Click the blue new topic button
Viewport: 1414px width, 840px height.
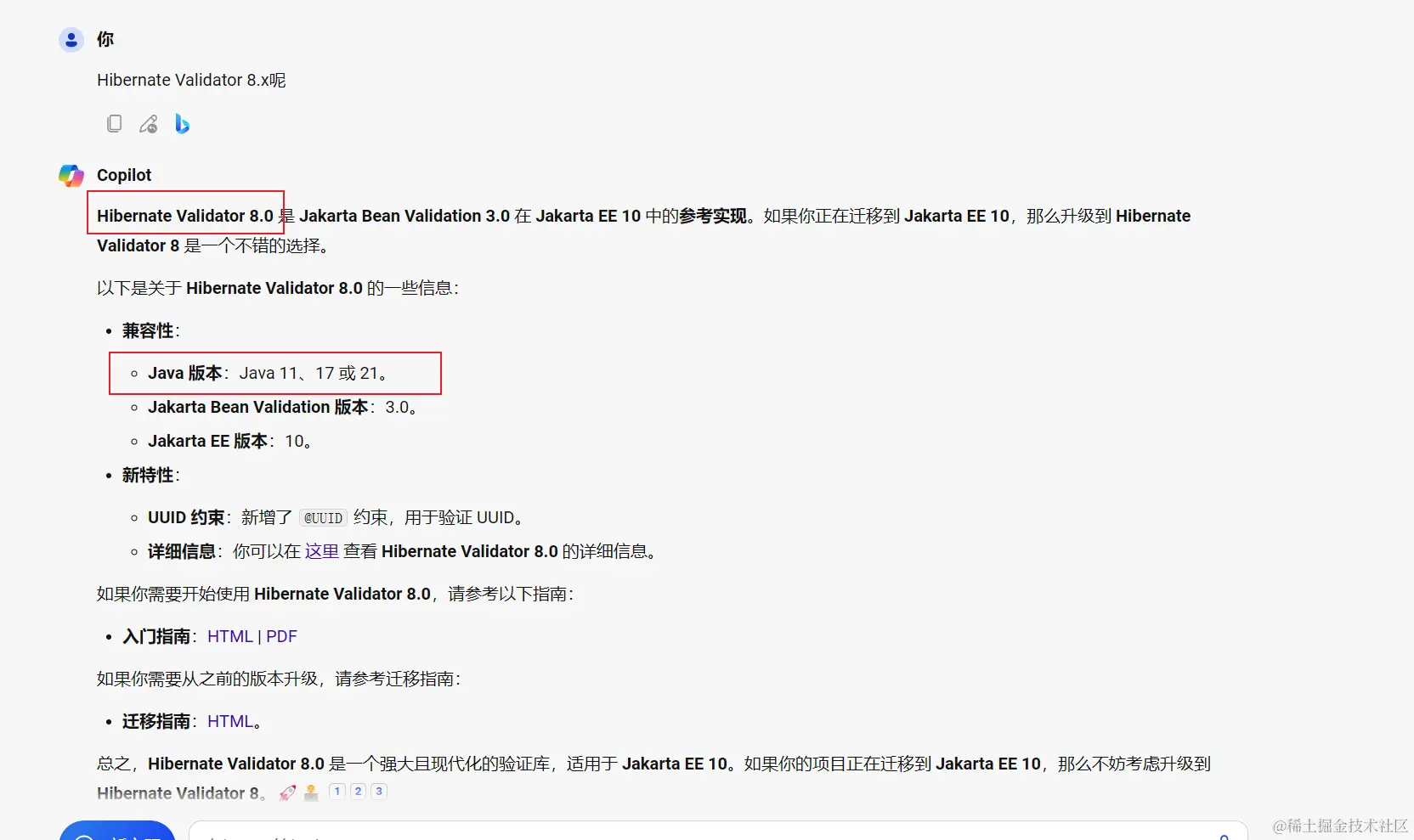click(117, 831)
